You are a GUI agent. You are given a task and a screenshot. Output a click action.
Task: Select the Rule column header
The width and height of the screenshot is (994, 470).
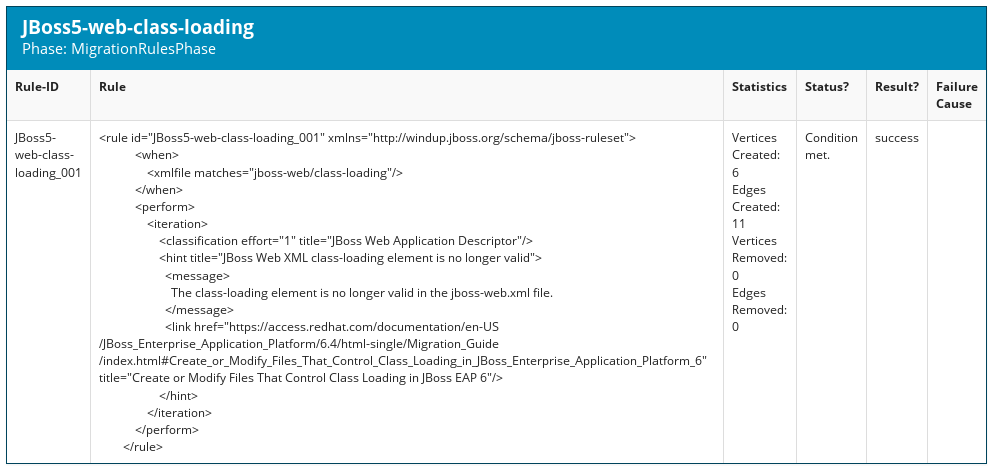112,87
